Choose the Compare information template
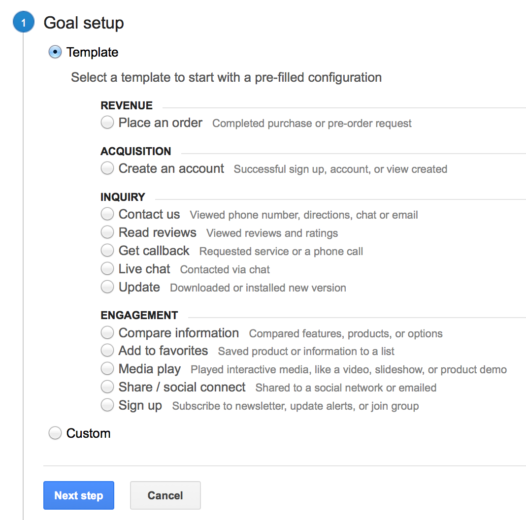 pos(107,332)
